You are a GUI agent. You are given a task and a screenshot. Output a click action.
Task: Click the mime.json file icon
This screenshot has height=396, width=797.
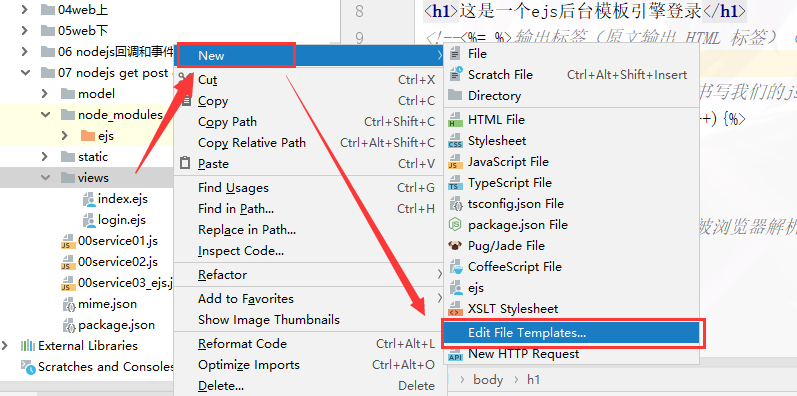point(68,304)
